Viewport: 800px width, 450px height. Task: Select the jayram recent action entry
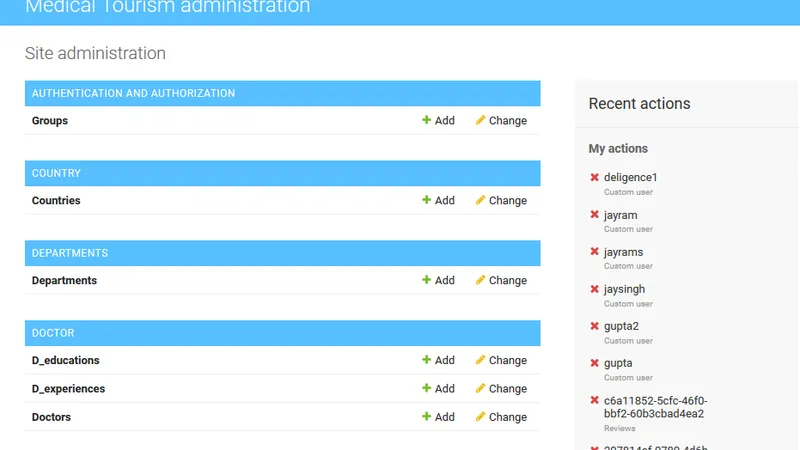point(620,215)
